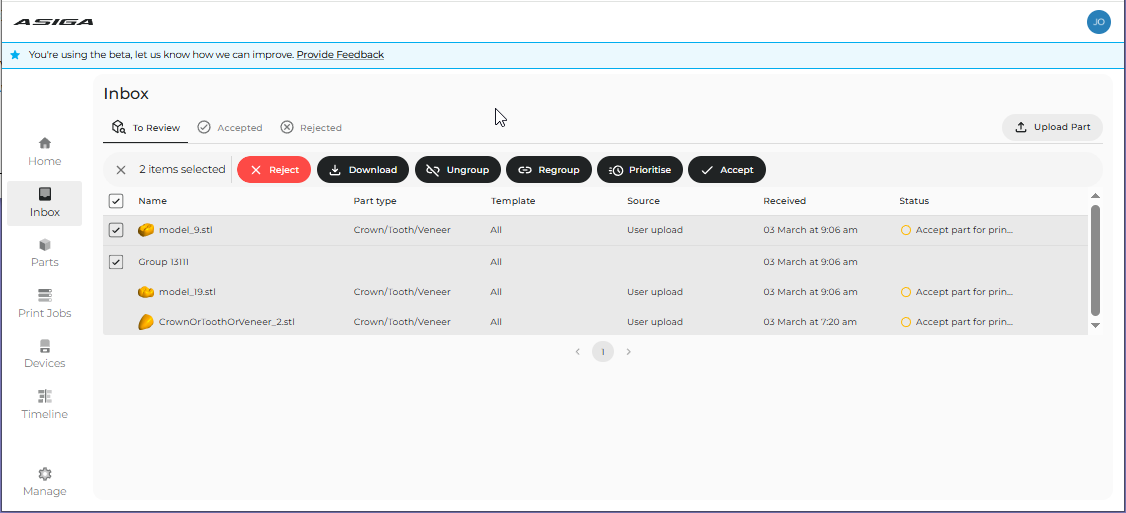Click the Prioritise button
This screenshot has width=1126, height=513.
[x=640, y=170]
